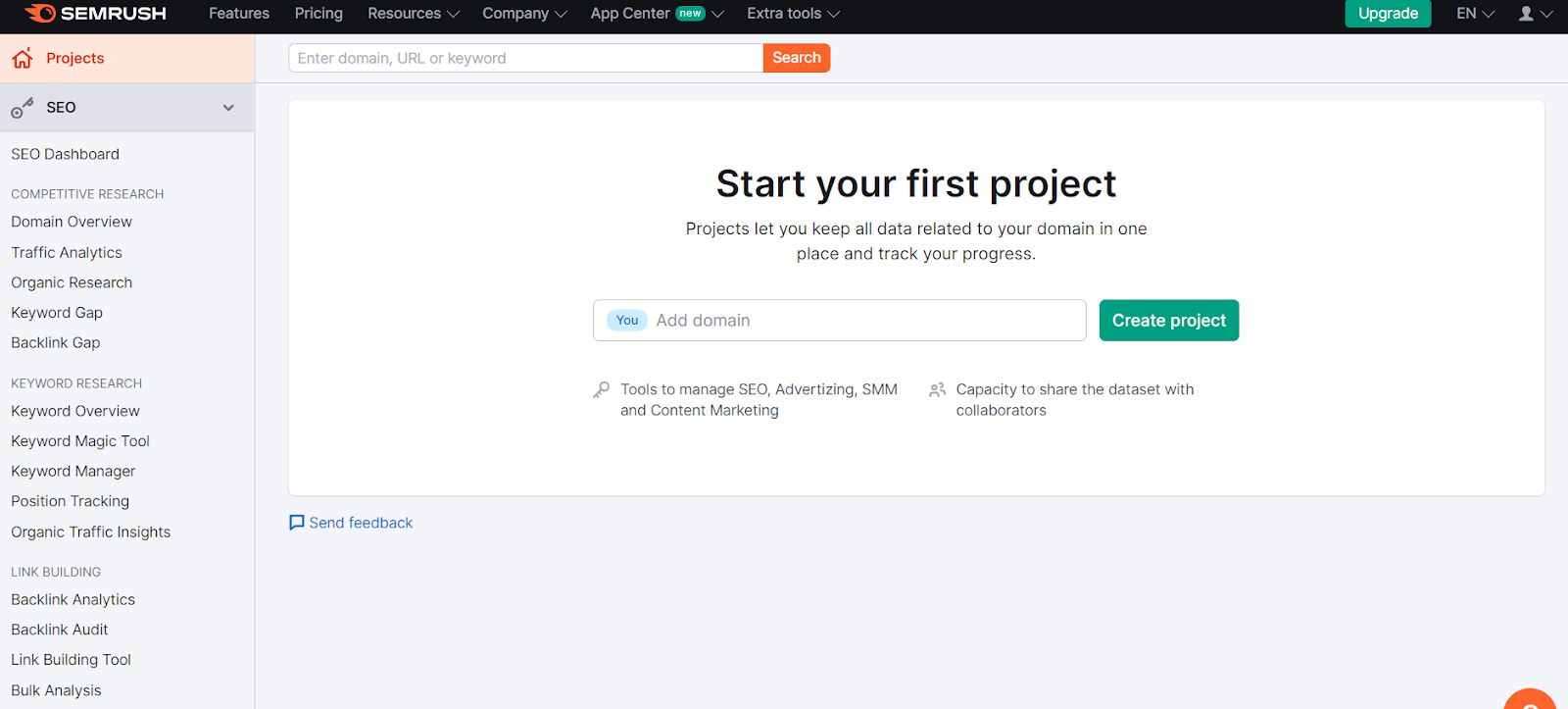
Task: Open the EN language selector
Action: [x=1475, y=14]
